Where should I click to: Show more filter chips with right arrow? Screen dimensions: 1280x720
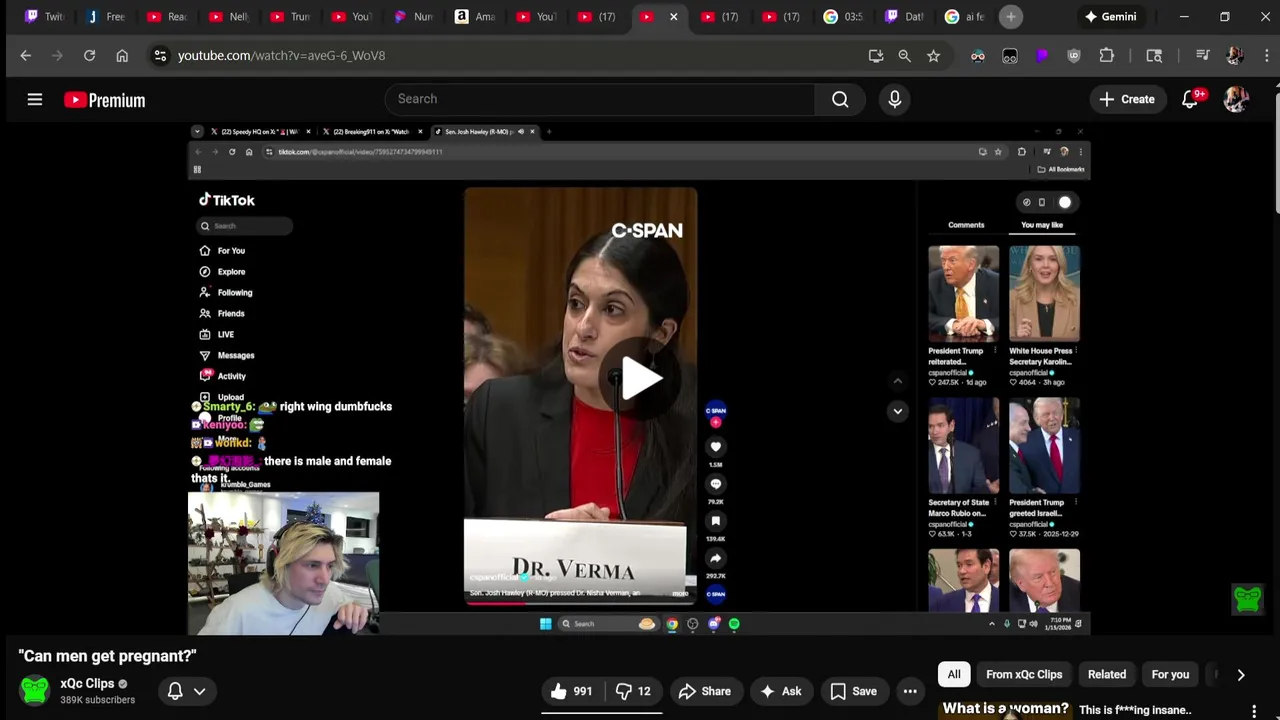(1240, 675)
